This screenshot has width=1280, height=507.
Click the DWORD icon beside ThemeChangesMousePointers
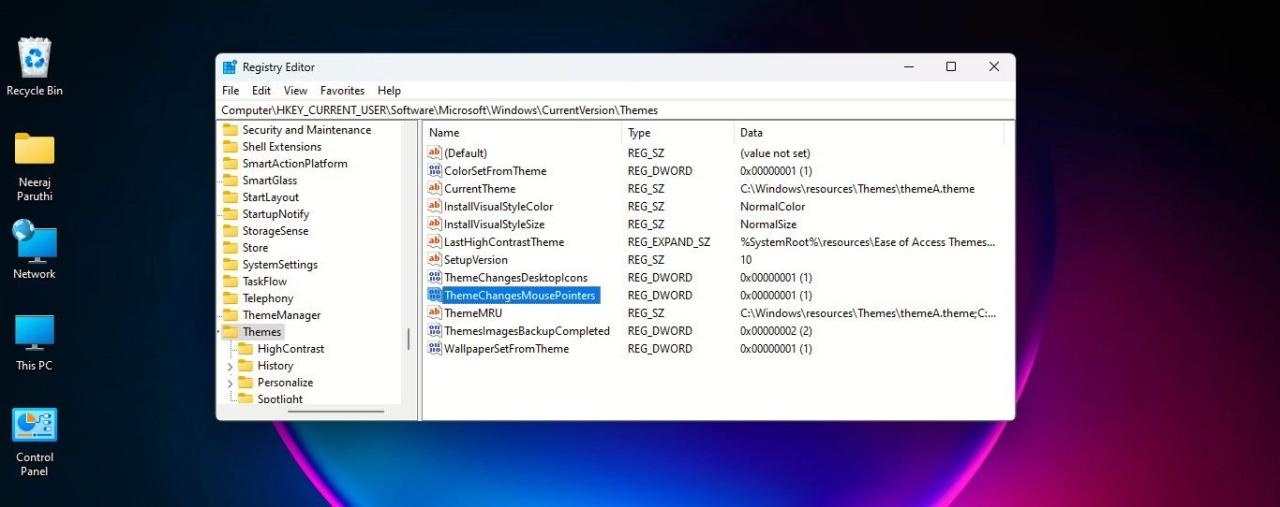pos(434,295)
